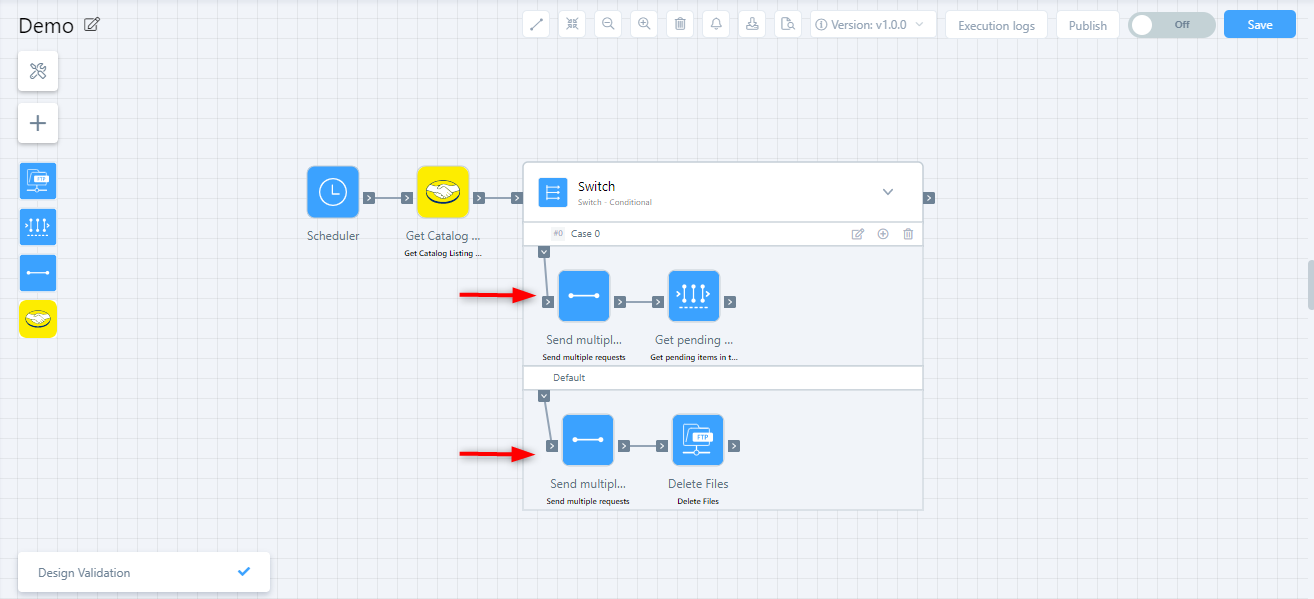
Task: Click the Publish button
Action: pyautogui.click(x=1087, y=25)
